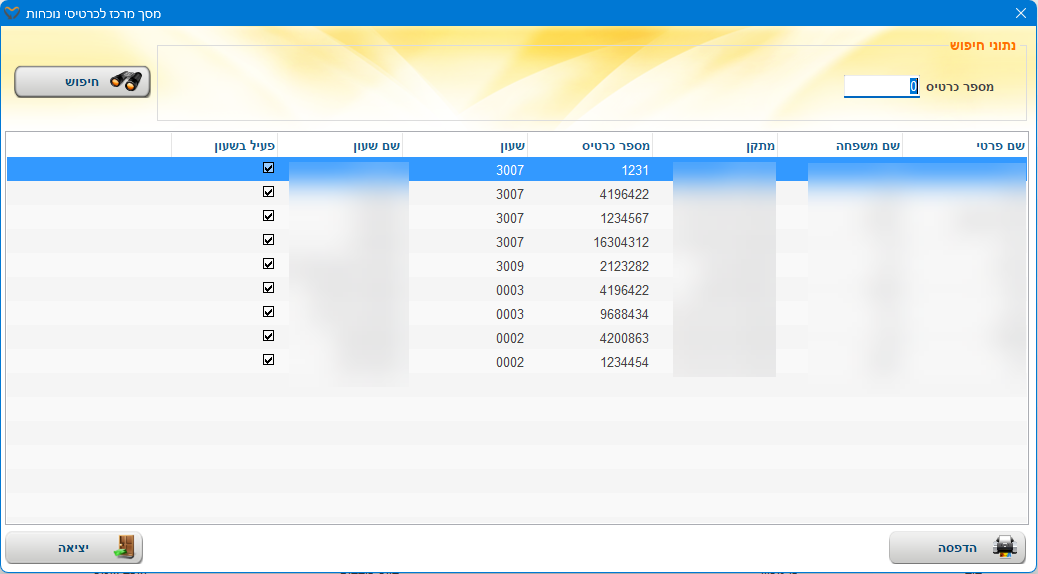Select the clock 3009 cell

click(465, 266)
